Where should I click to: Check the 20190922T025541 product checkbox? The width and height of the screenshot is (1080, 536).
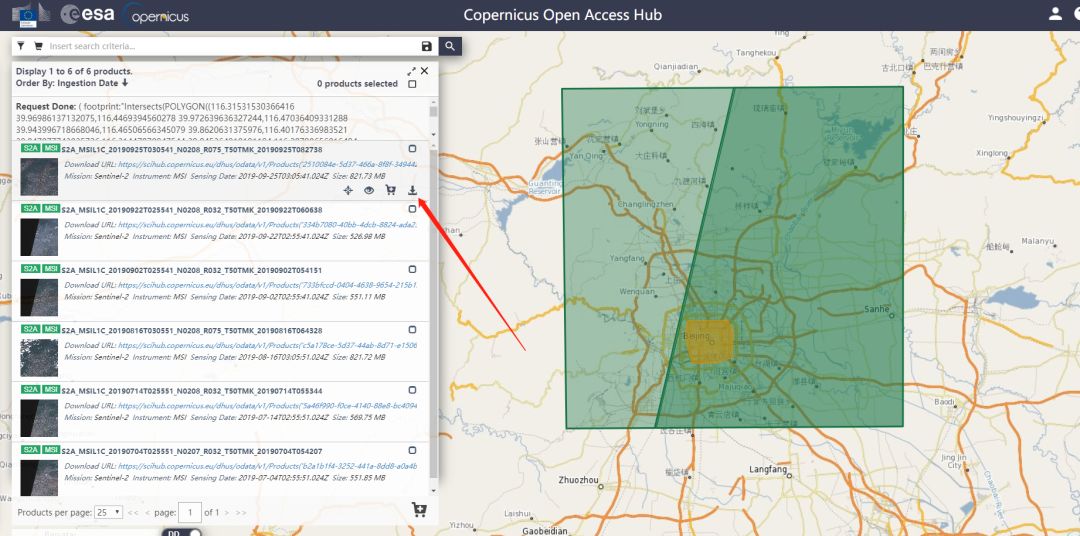(412, 209)
